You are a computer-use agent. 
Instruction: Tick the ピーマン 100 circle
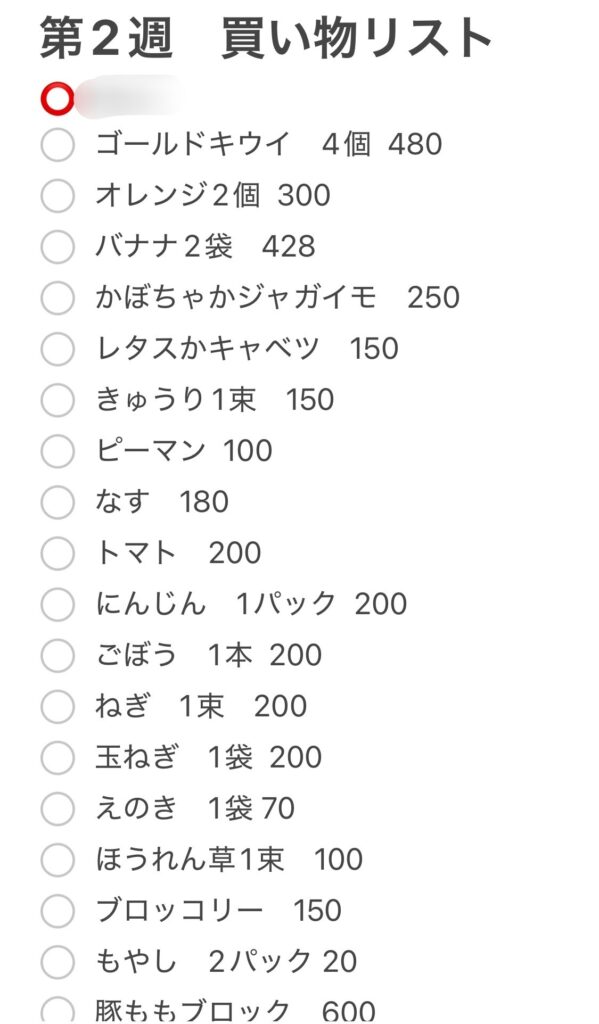(57, 451)
